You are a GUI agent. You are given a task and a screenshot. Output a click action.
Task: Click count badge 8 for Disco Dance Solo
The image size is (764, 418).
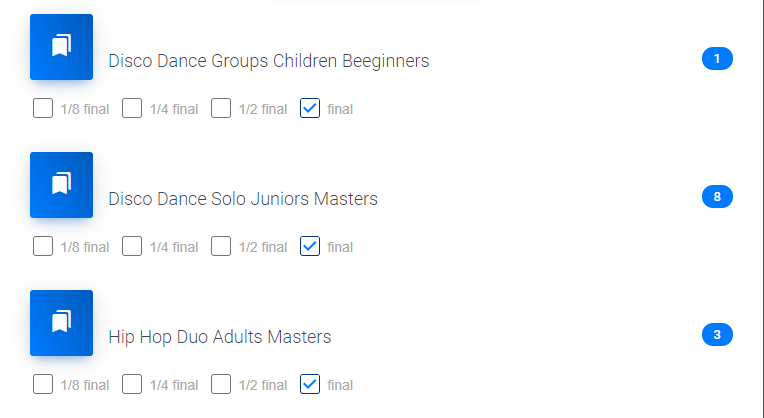717,197
